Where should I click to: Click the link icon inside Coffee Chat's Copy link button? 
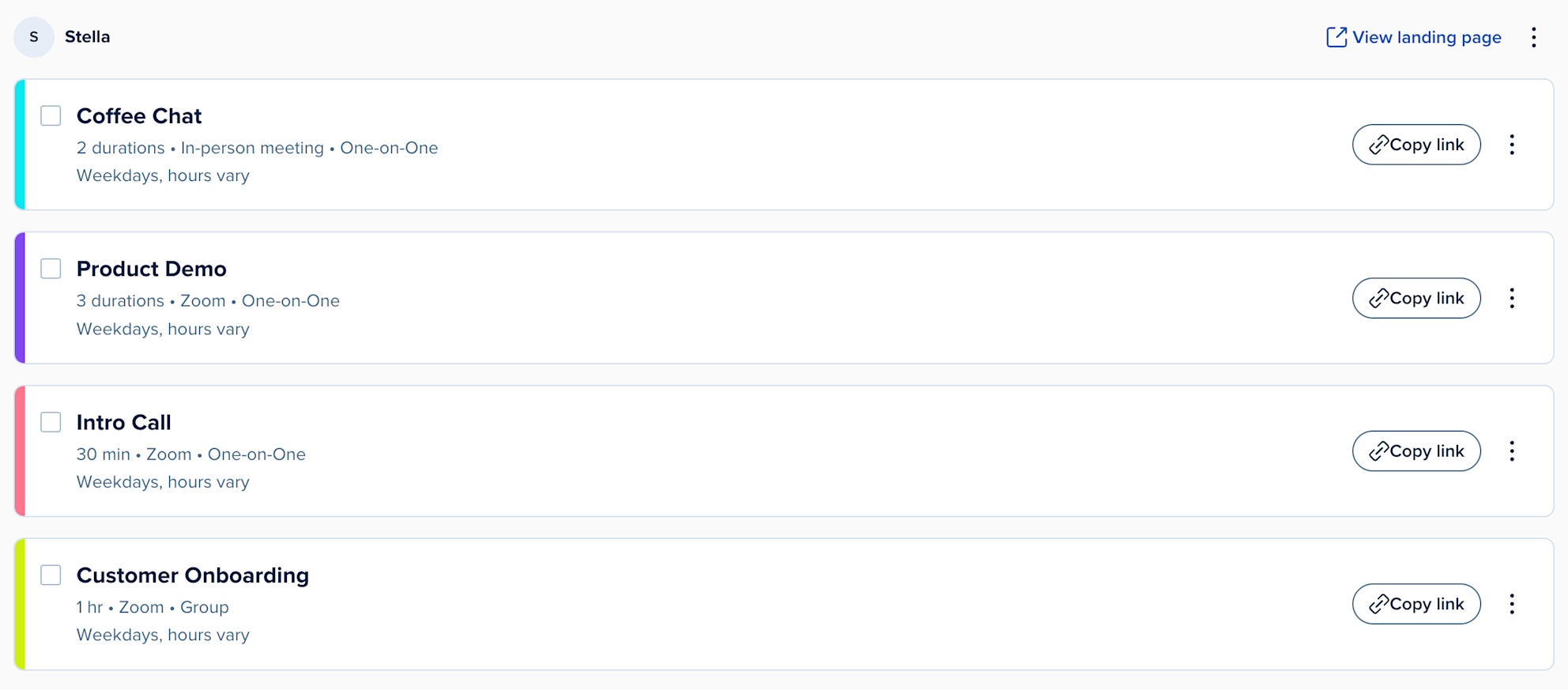click(x=1378, y=145)
